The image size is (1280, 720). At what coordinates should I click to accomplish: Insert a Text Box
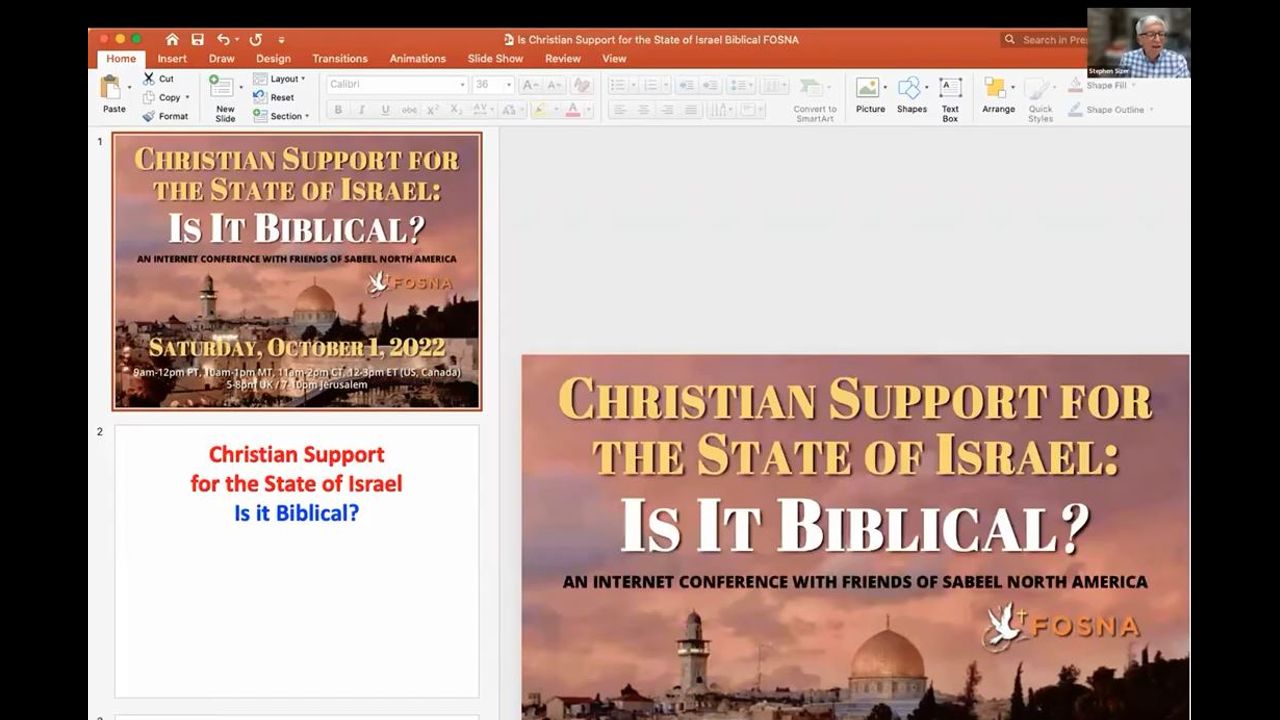coord(950,90)
